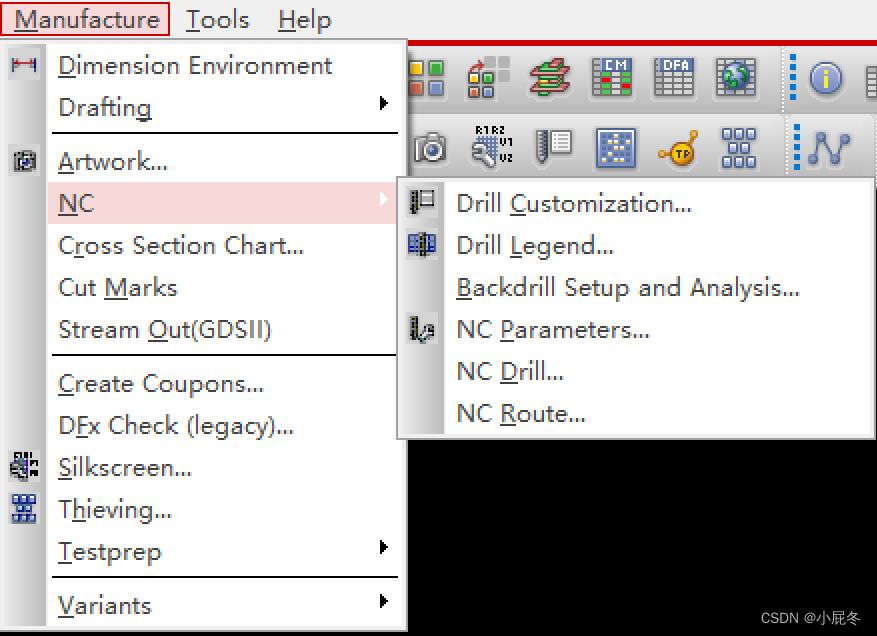Open NC Drill... dialog
The width and height of the screenshot is (877, 636).
point(510,371)
